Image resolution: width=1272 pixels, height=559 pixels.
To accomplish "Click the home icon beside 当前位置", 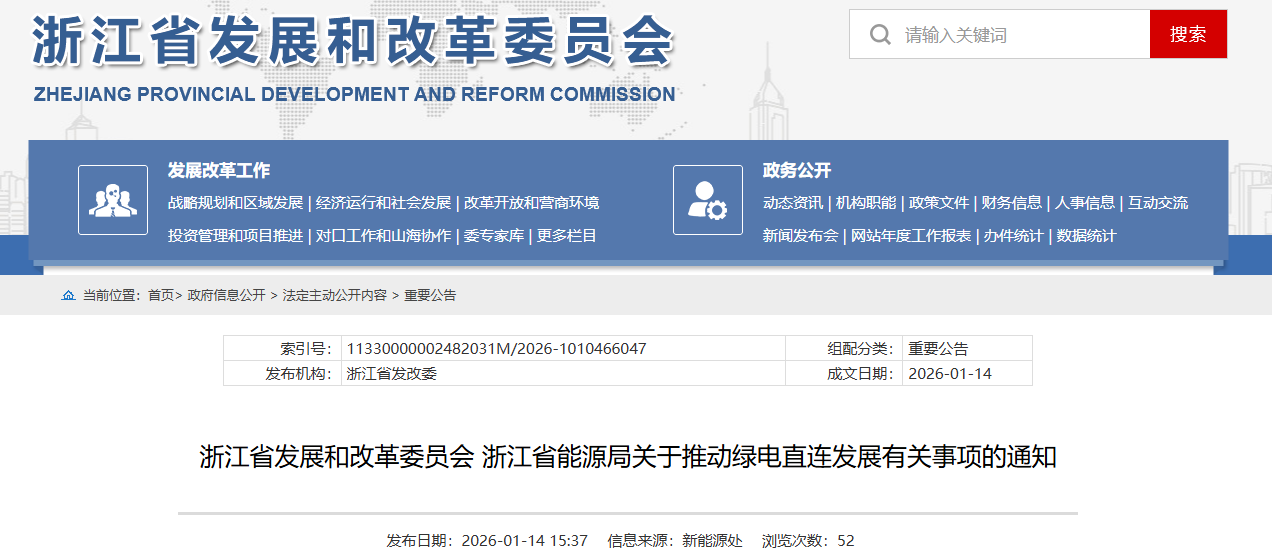I will click(x=68, y=296).
